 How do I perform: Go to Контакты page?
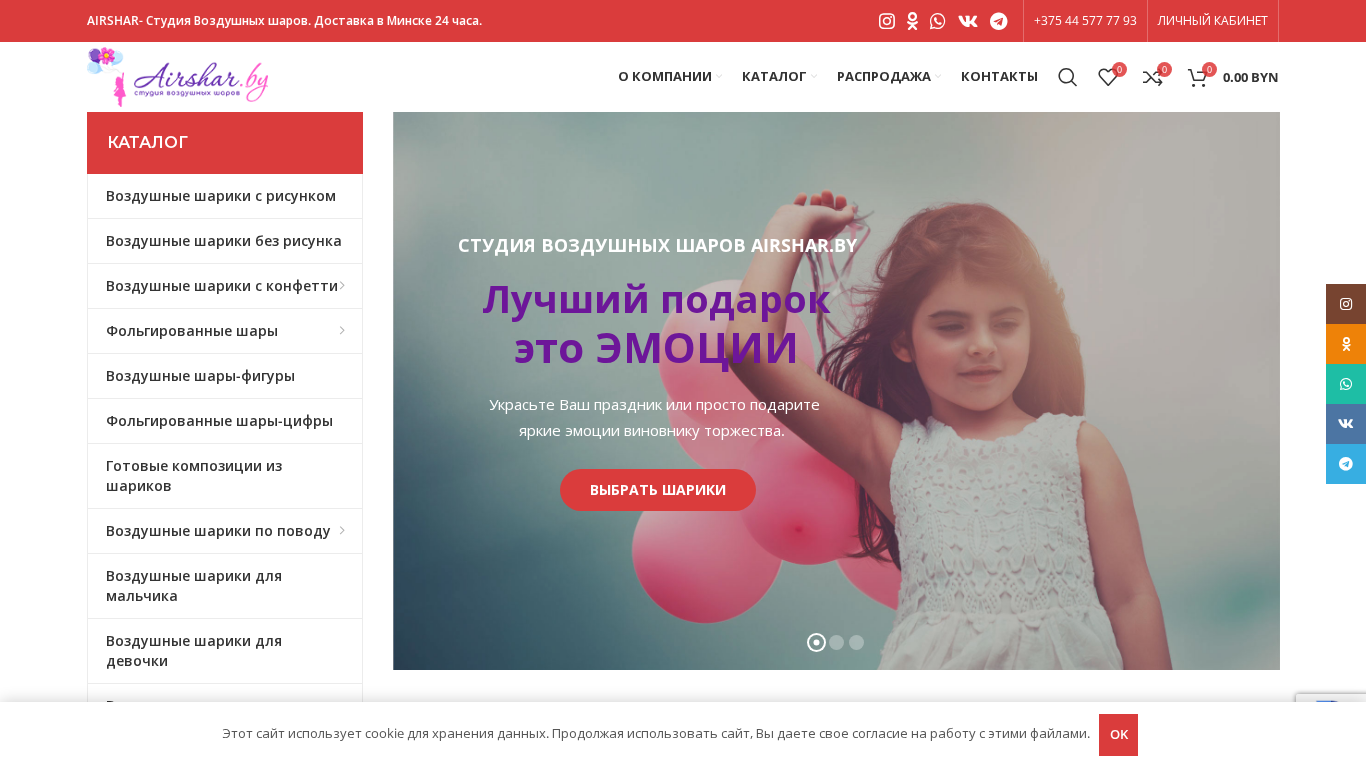tap(999, 77)
